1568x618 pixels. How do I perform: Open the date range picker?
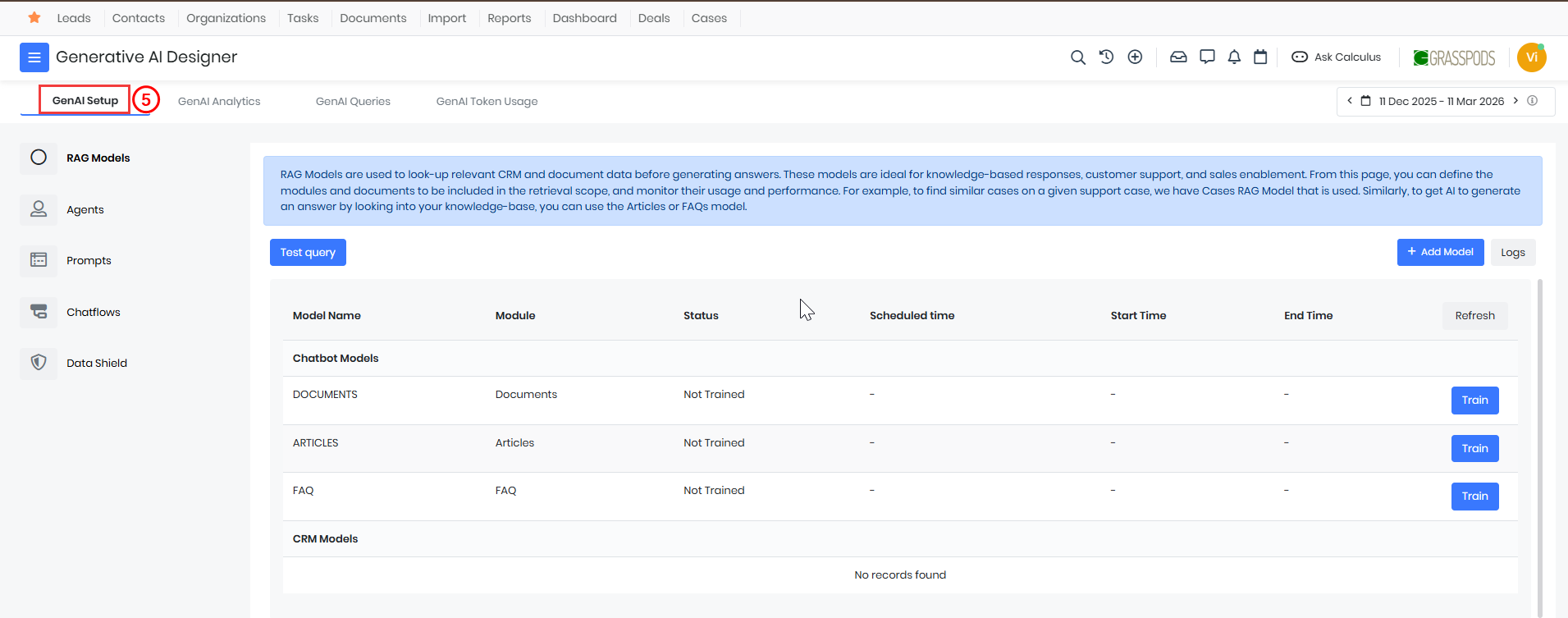1440,102
